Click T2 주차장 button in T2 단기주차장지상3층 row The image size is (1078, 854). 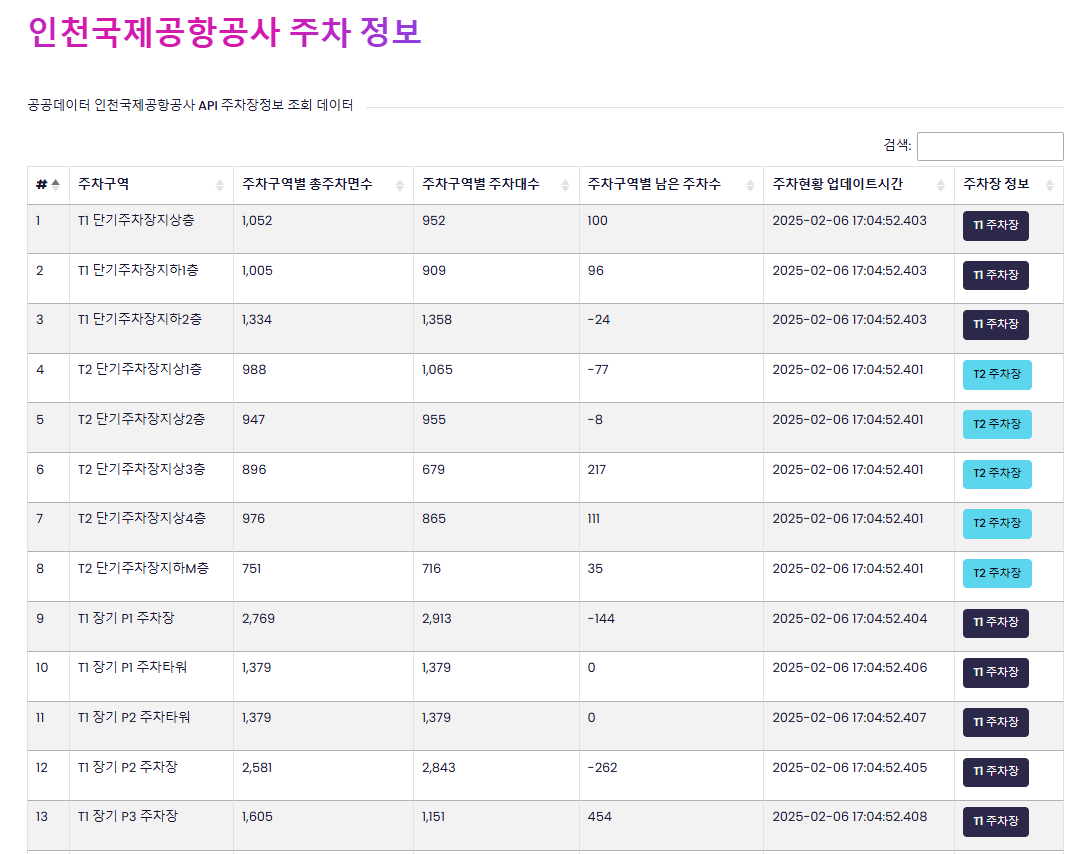tap(997, 474)
